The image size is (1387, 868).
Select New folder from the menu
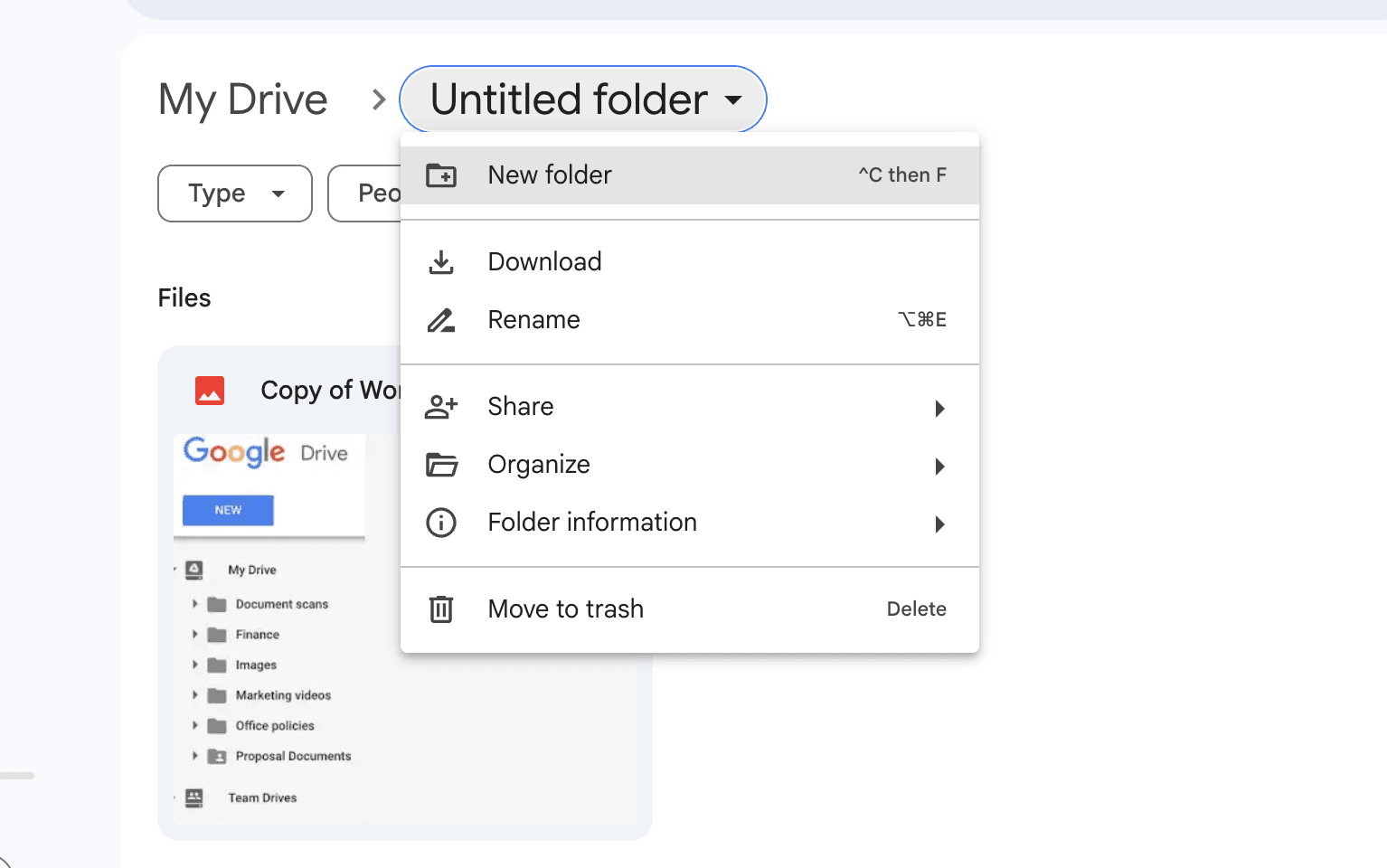(549, 175)
